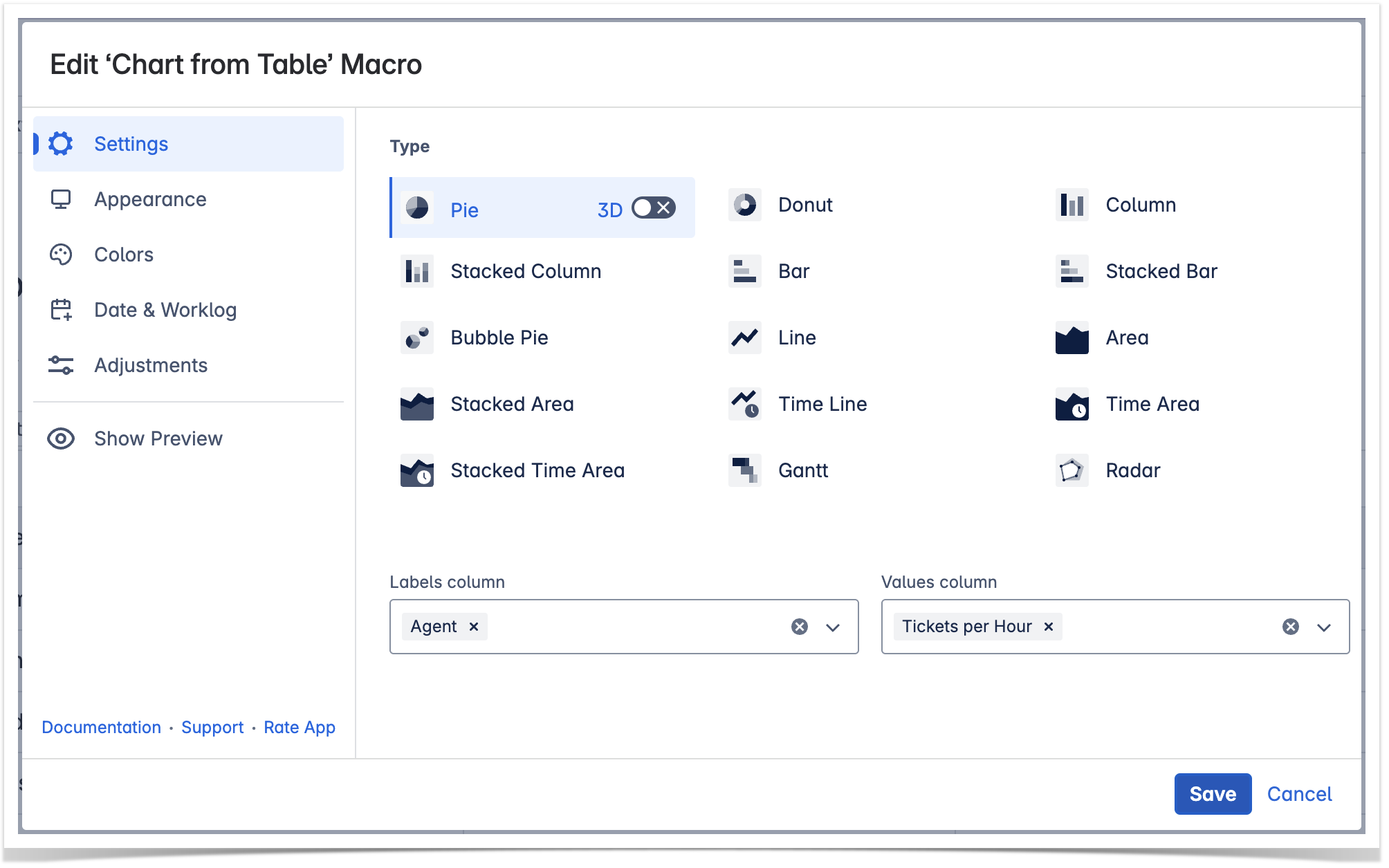Choose the Gantt chart icon
This screenshot has height=868, width=1389.
(x=744, y=471)
